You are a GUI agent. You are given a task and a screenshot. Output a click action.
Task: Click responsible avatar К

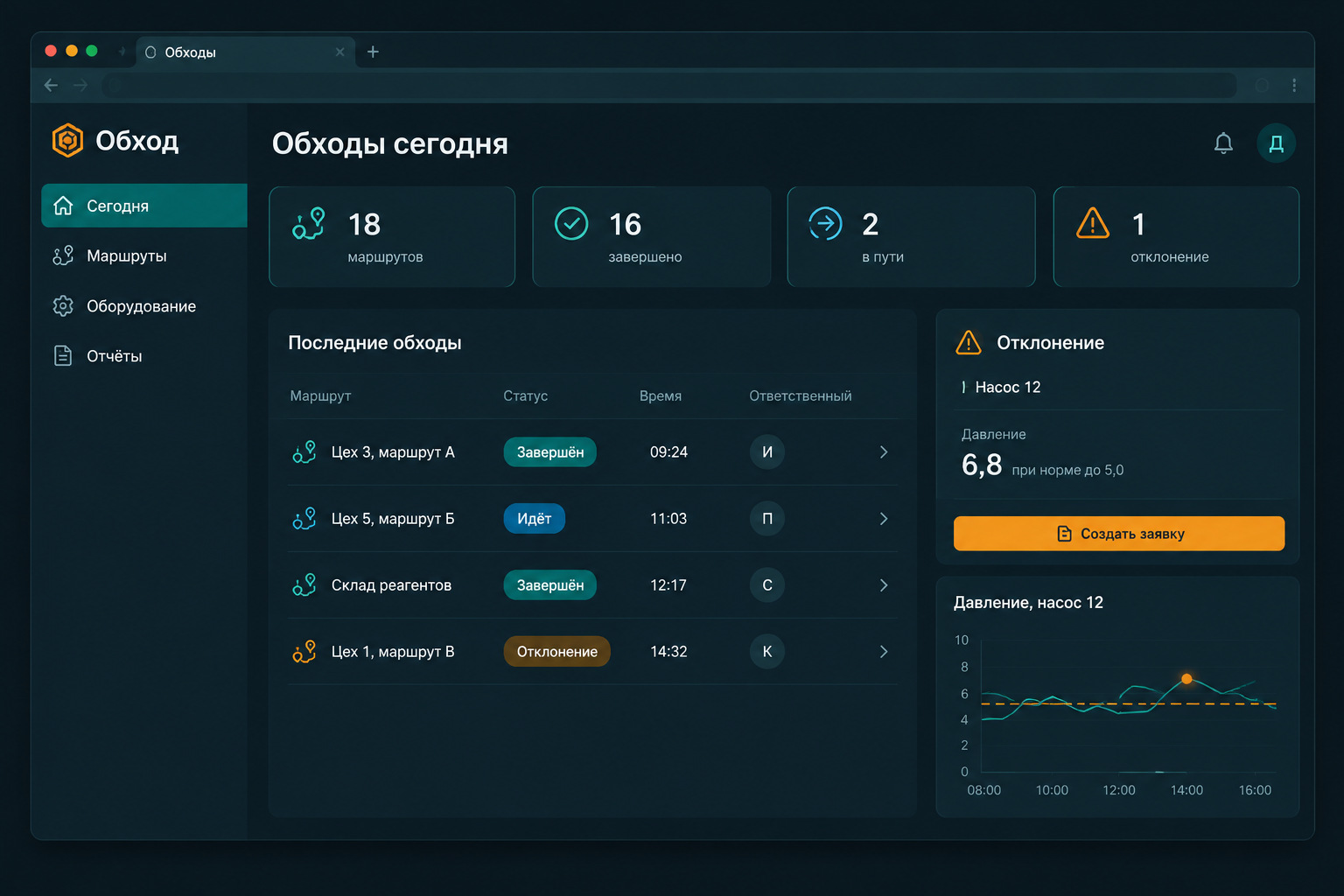[x=767, y=652]
